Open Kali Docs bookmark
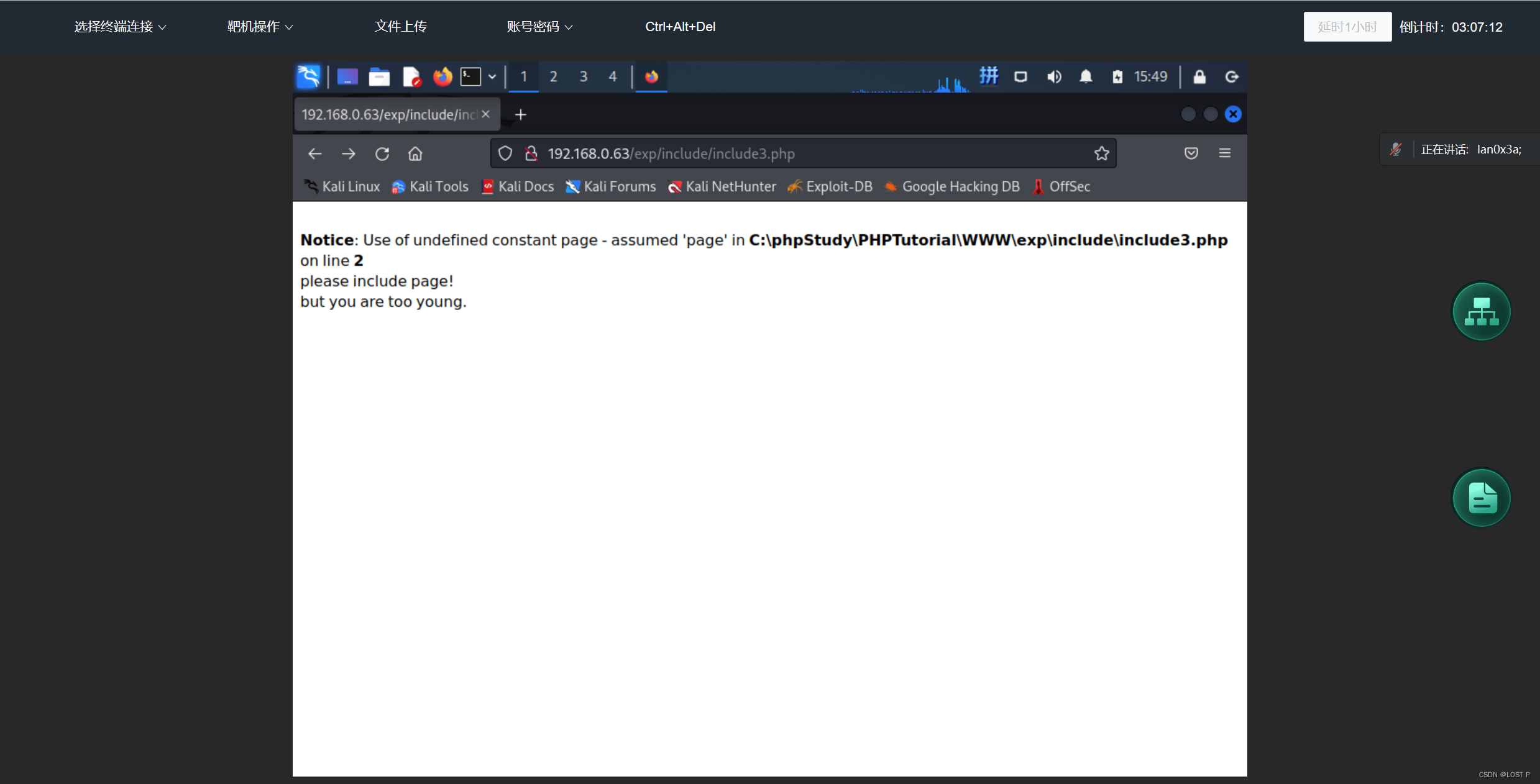 click(x=518, y=186)
